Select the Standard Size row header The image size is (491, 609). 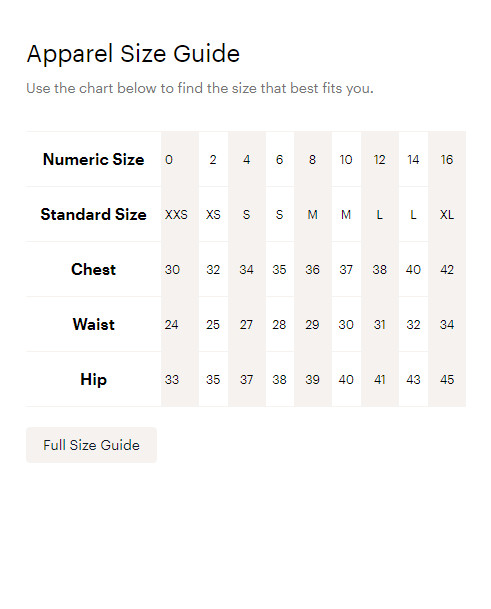coord(94,214)
